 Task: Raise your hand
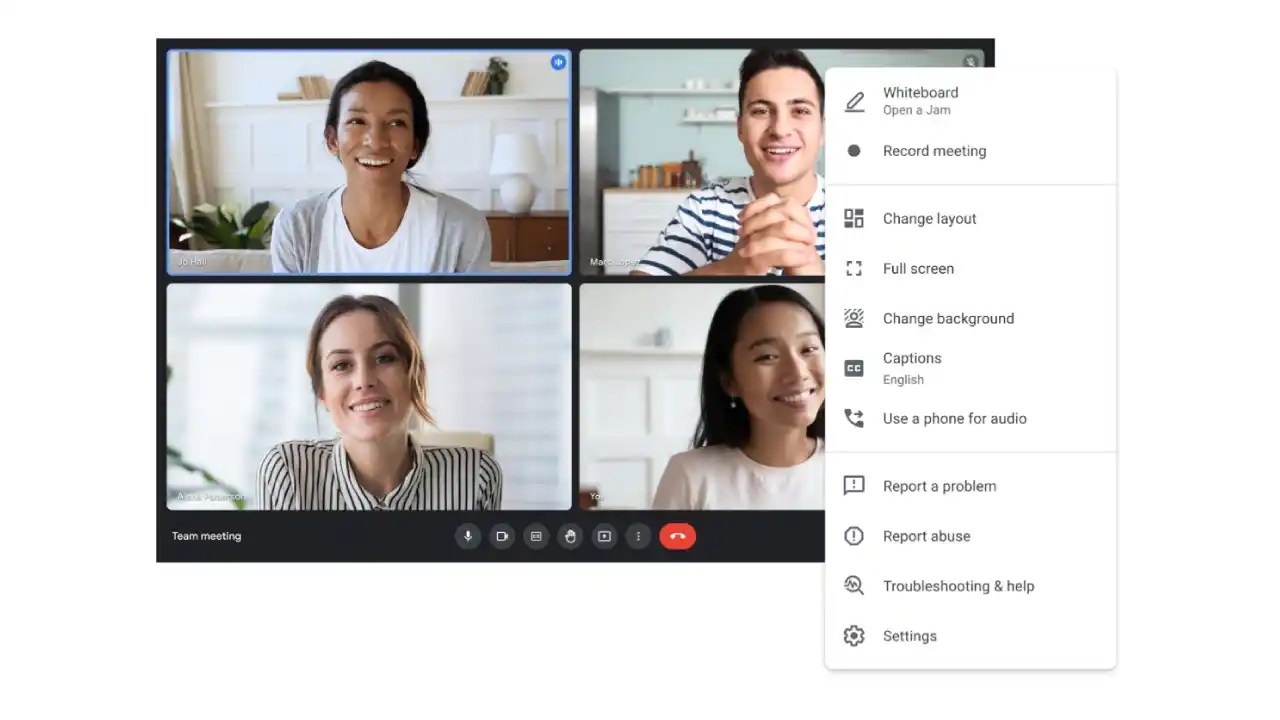click(570, 536)
